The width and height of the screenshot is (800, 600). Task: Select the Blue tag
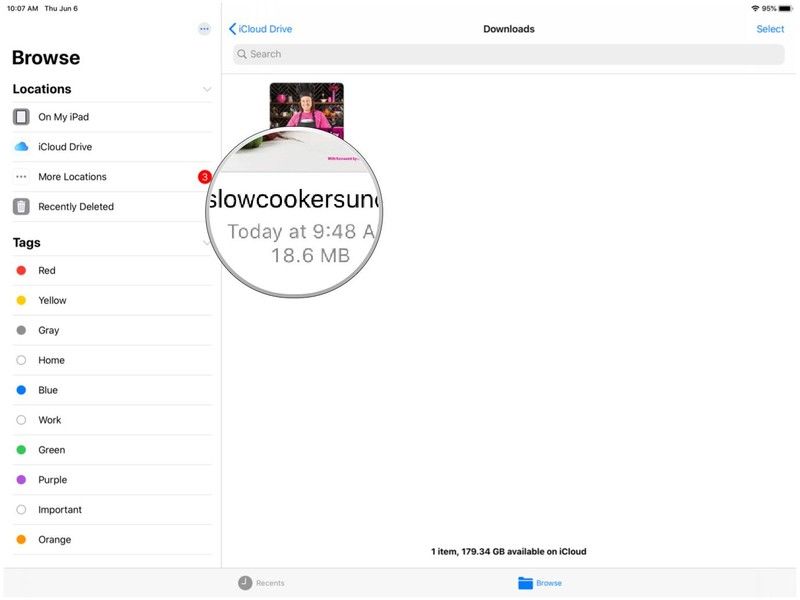[x=48, y=390]
